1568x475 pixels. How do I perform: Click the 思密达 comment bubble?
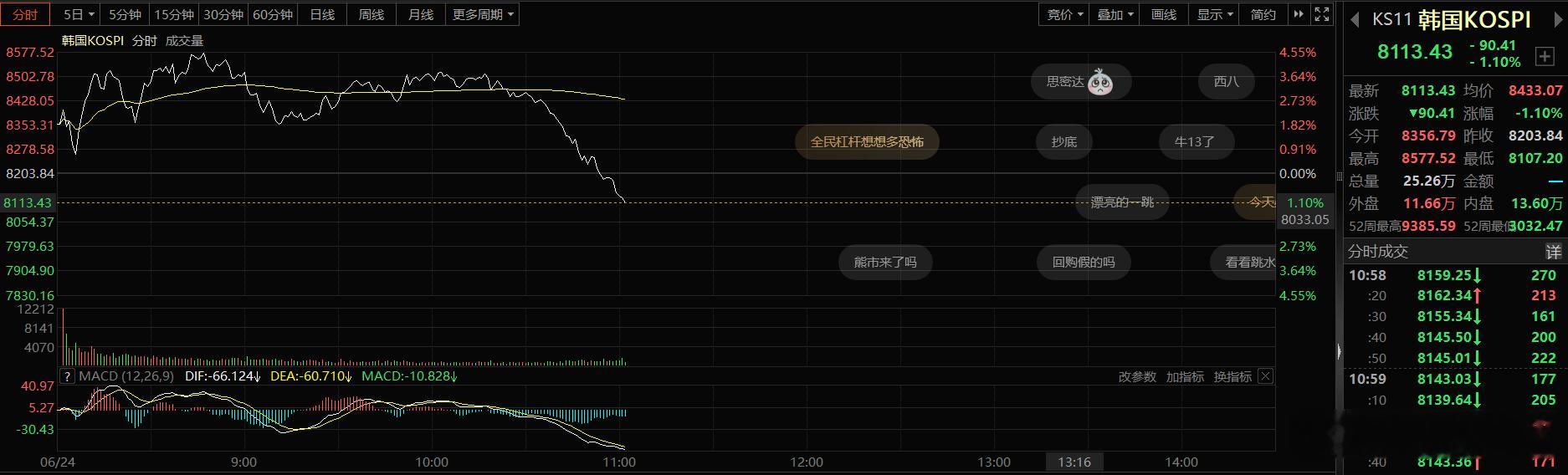point(1081,81)
